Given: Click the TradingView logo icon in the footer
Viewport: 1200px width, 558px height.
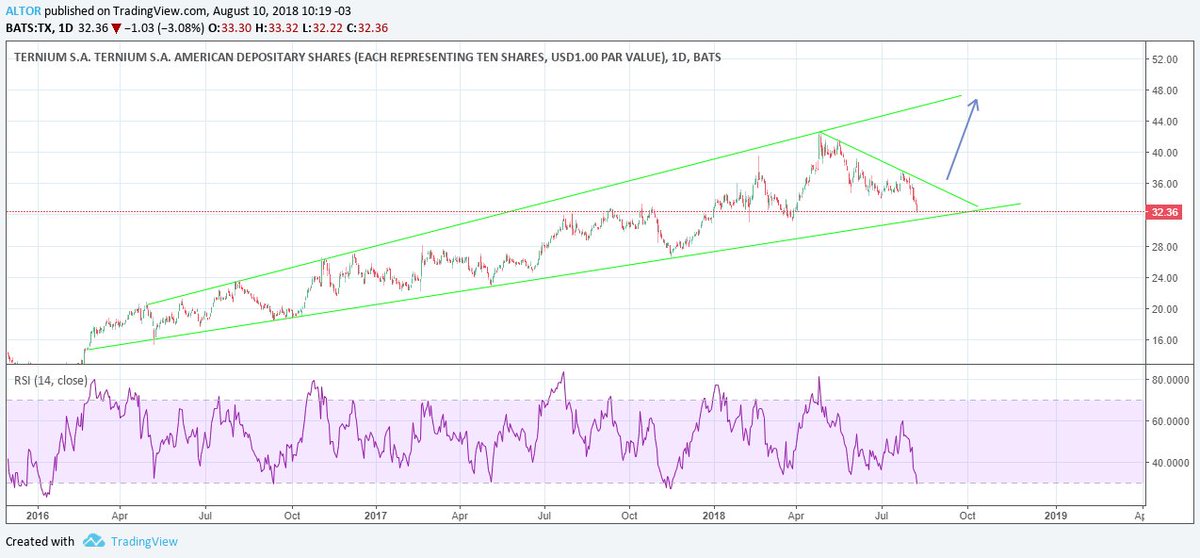Looking at the screenshot, I should click(x=94, y=541).
